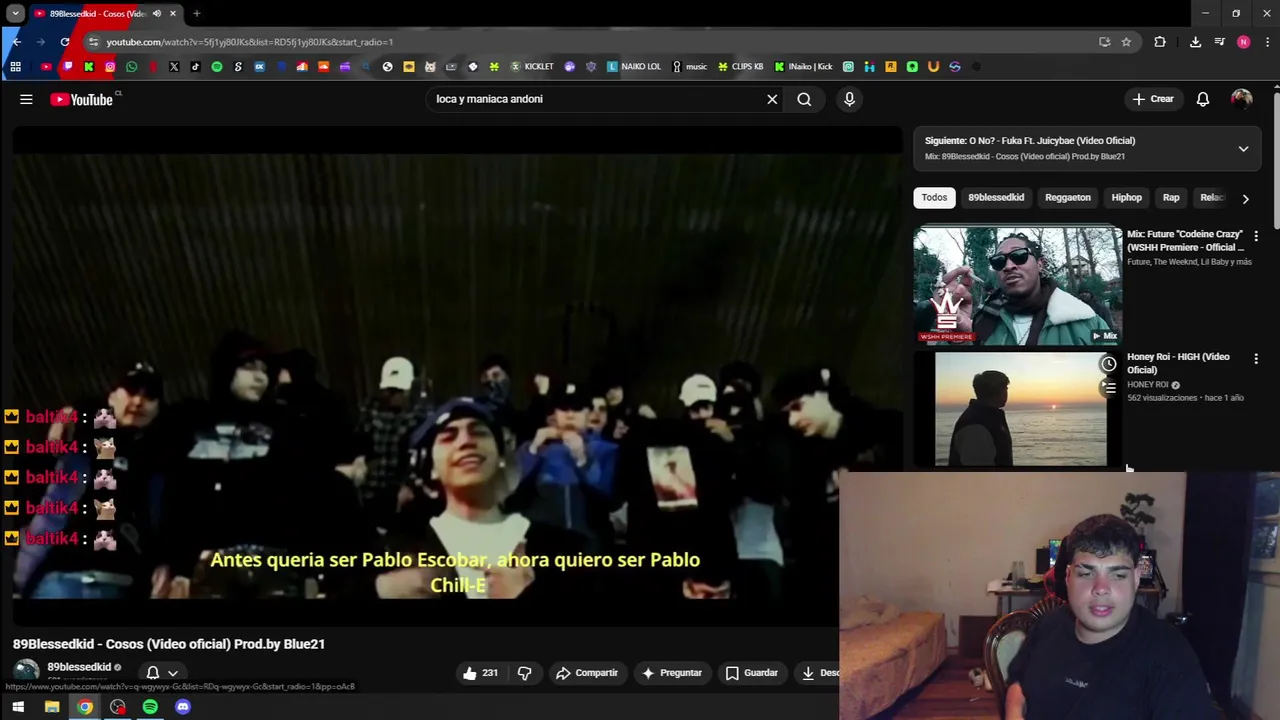1280x720 pixels.
Task: Like the video with thumbs up
Action: pos(479,673)
